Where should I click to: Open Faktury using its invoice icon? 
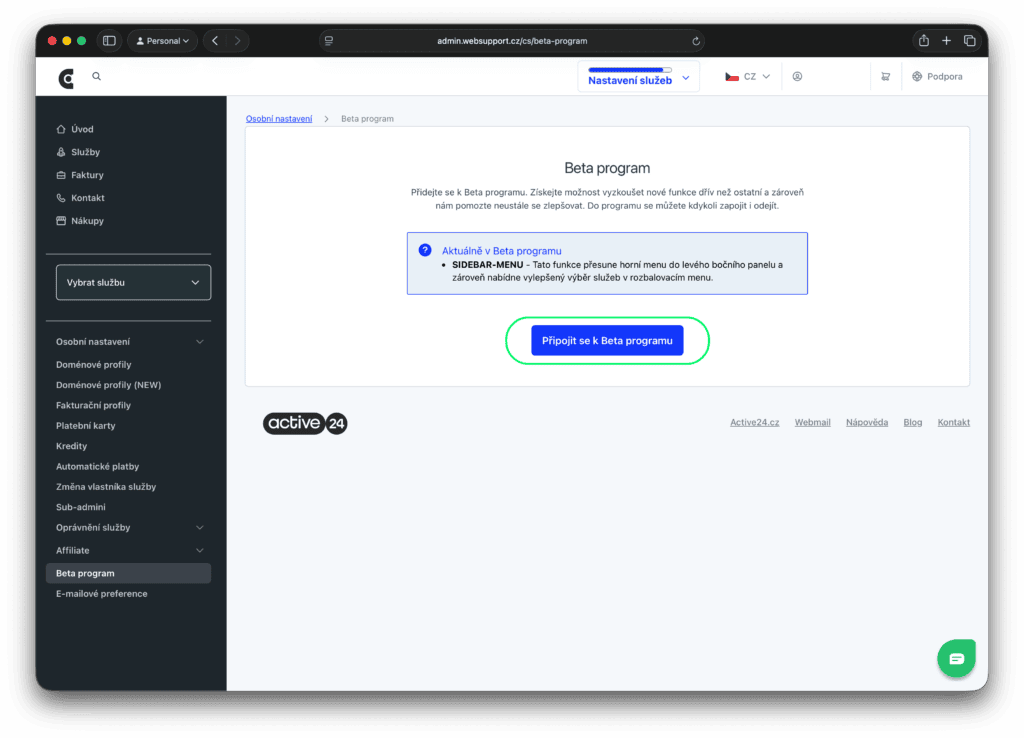61,174
